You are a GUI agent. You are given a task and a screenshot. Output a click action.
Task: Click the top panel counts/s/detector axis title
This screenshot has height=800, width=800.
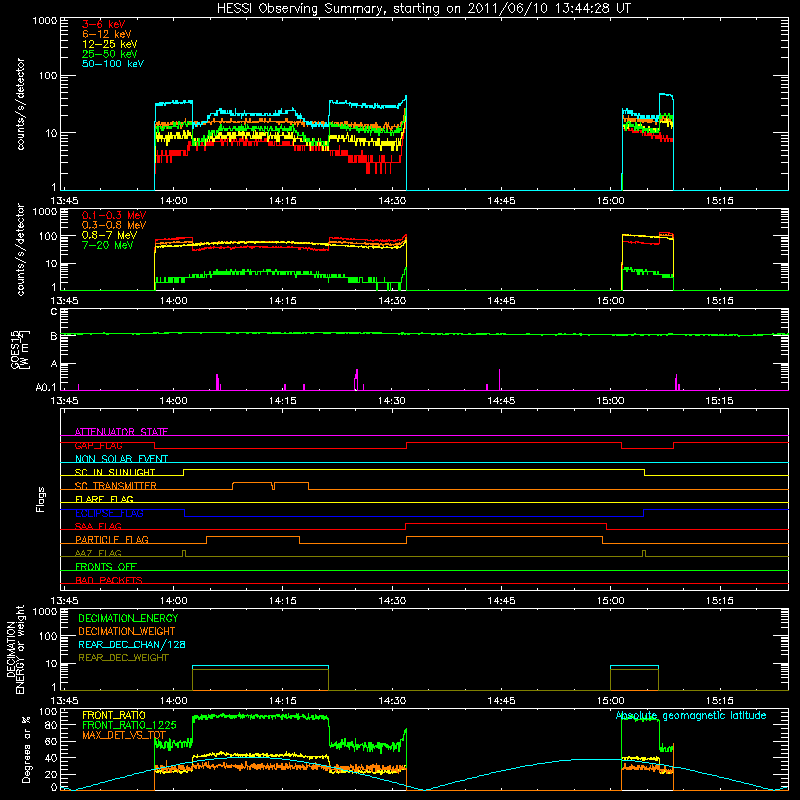tap(20, 104)
